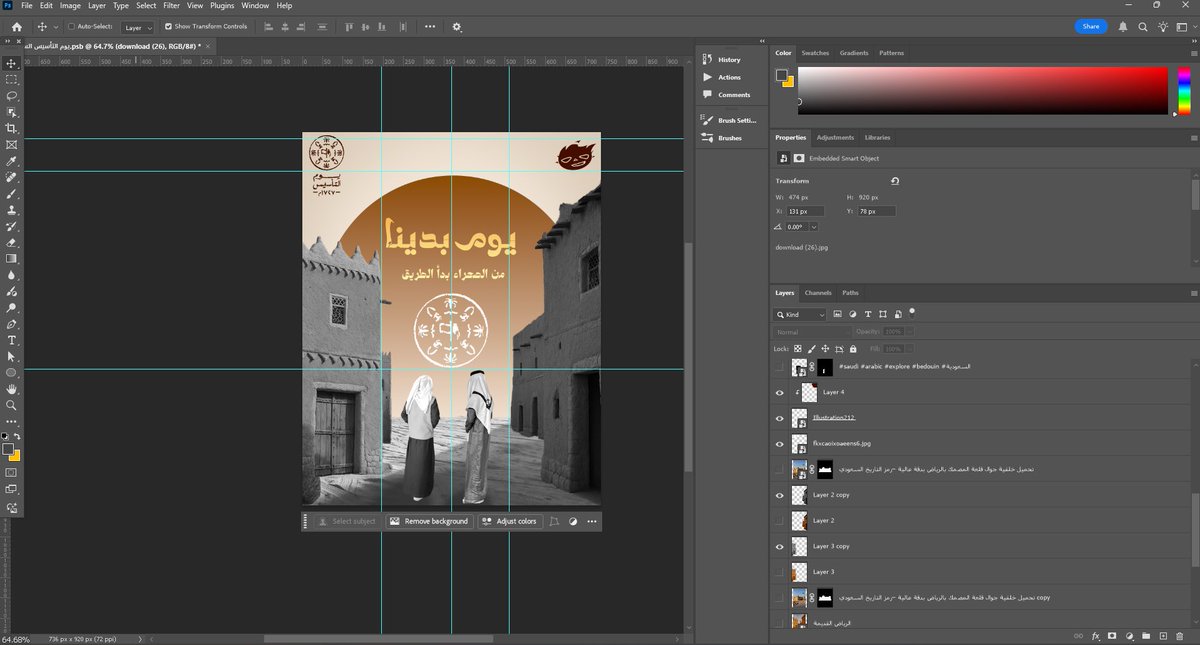Delete layer using trash icon
The image size is (1200, 645).
tap(1181, 635)
